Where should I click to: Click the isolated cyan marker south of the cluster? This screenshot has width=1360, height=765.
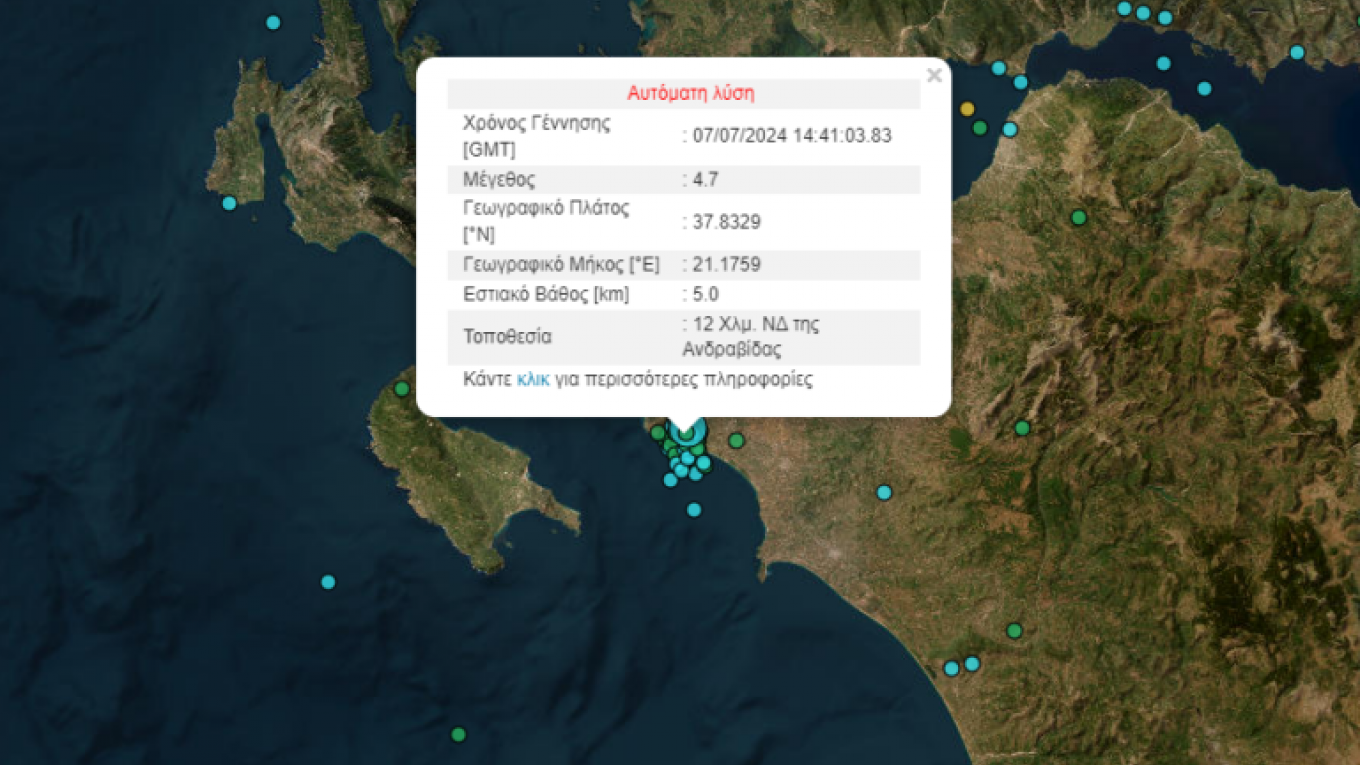point(694,510)
